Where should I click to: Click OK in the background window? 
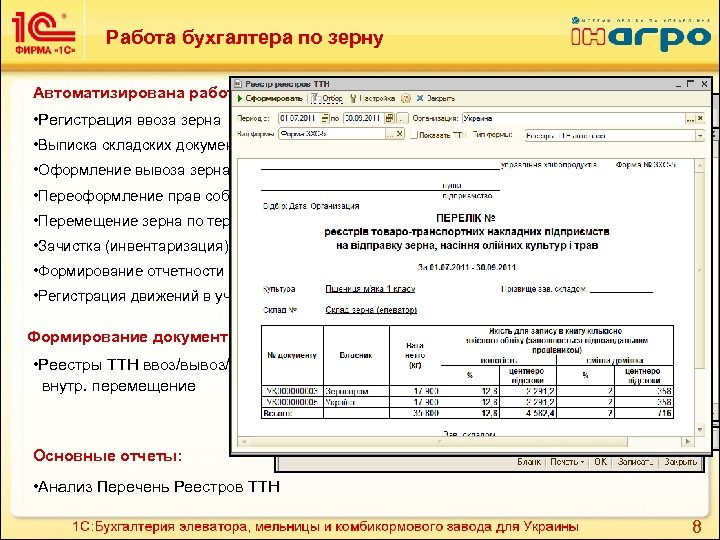(600, 462)
